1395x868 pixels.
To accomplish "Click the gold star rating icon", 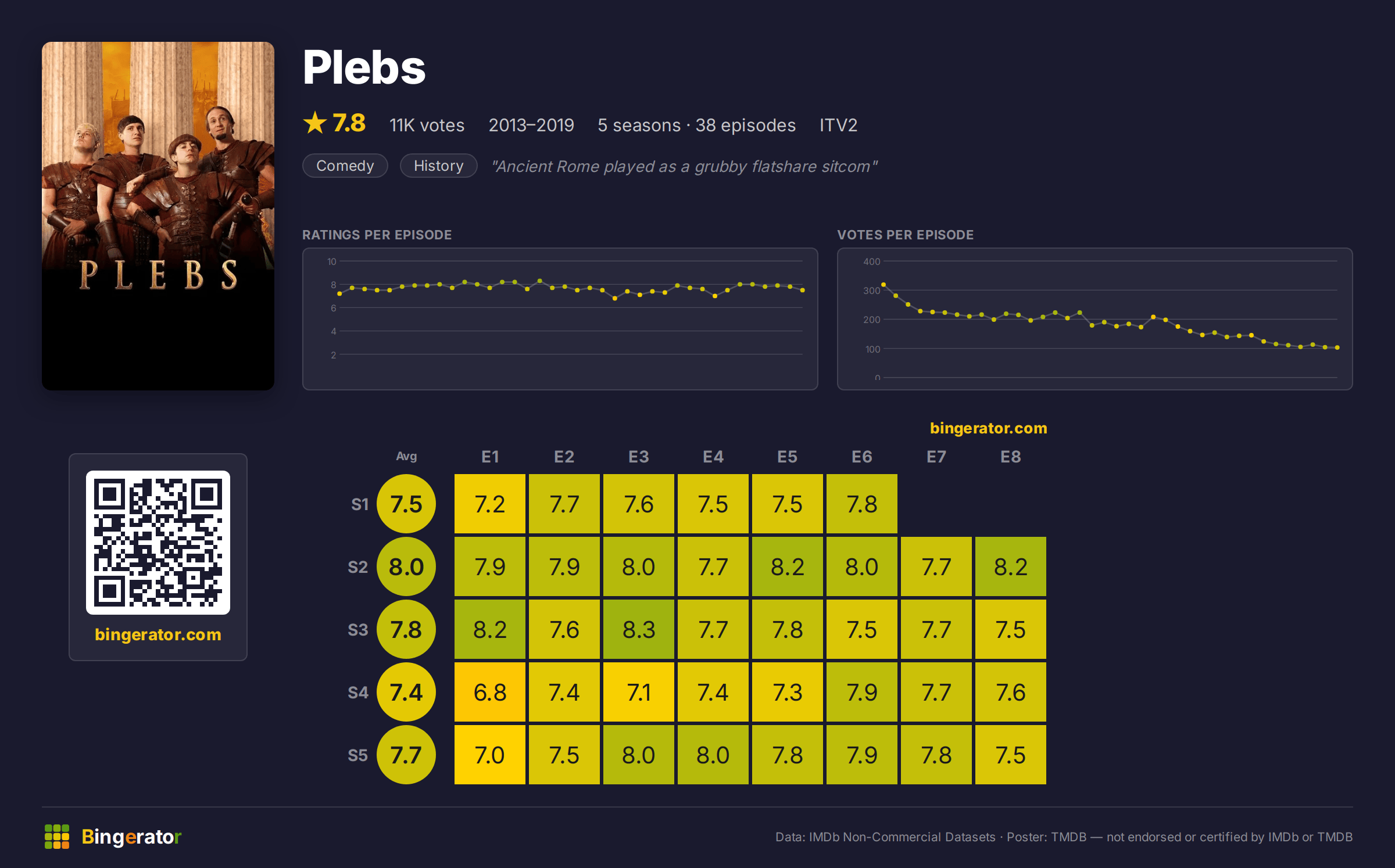I will pos(315,123).
